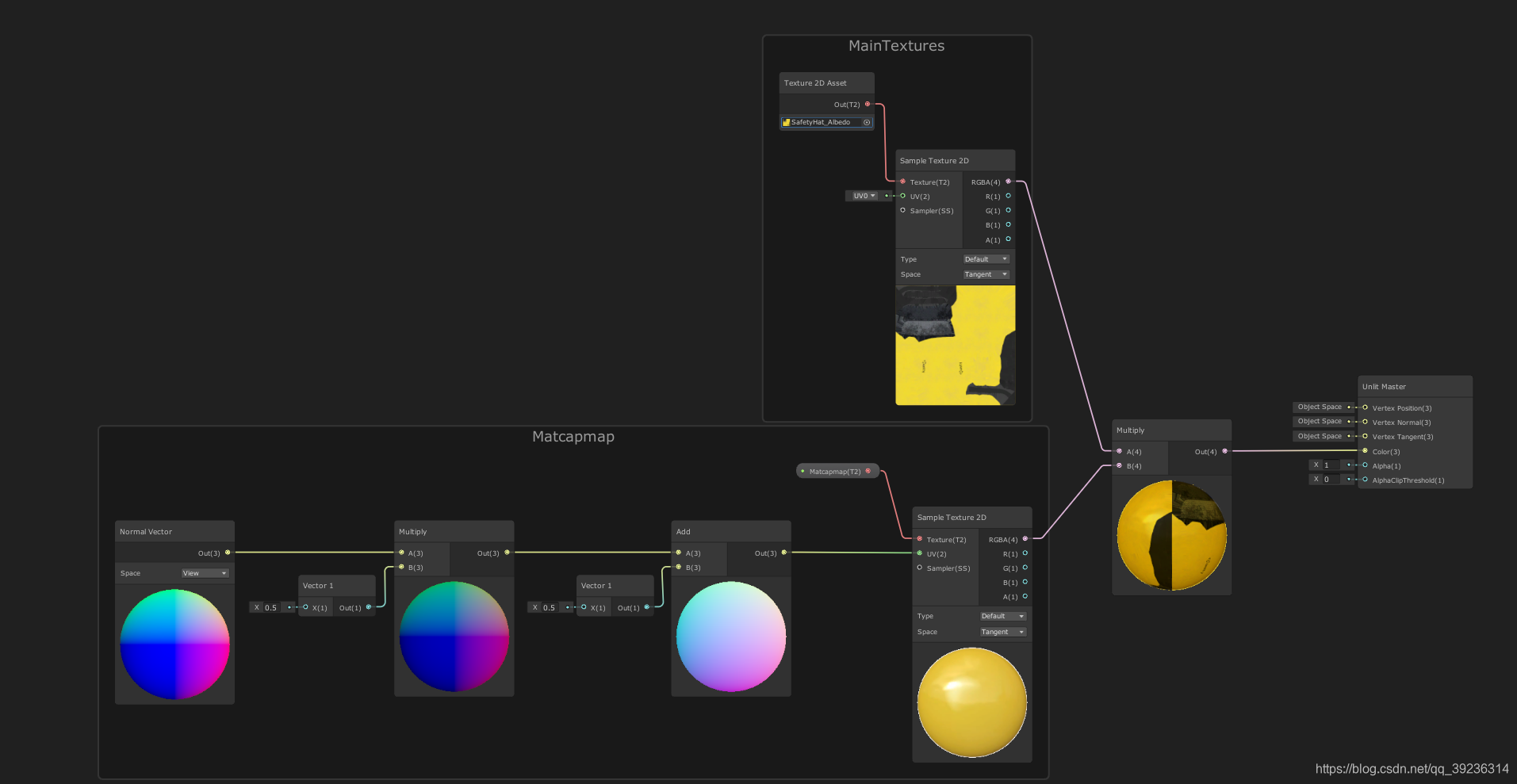The width and height of the screenshot is (1517, 784).
Task: Click the Matcapmap(T2) property pill port
Action: pyautogui.click(x=868, y=470)
